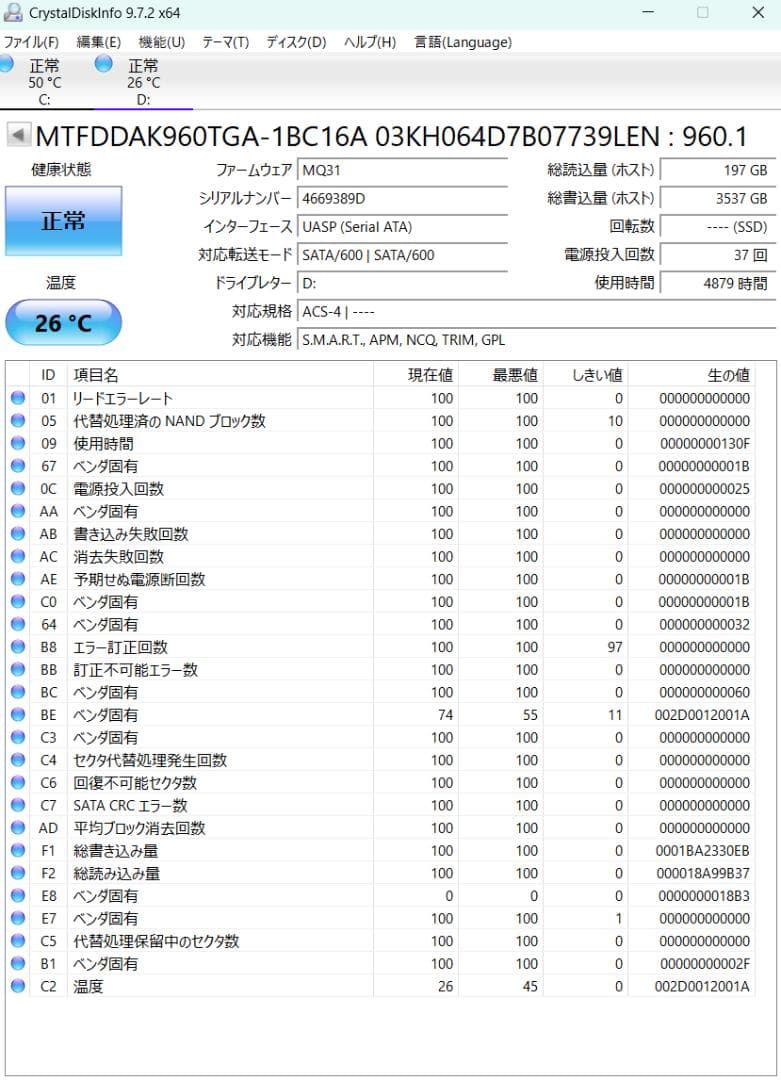Click the transfer mode field SATA/600 | SATA/600
Screen dimensions: 781x1080
pos(402,256)
